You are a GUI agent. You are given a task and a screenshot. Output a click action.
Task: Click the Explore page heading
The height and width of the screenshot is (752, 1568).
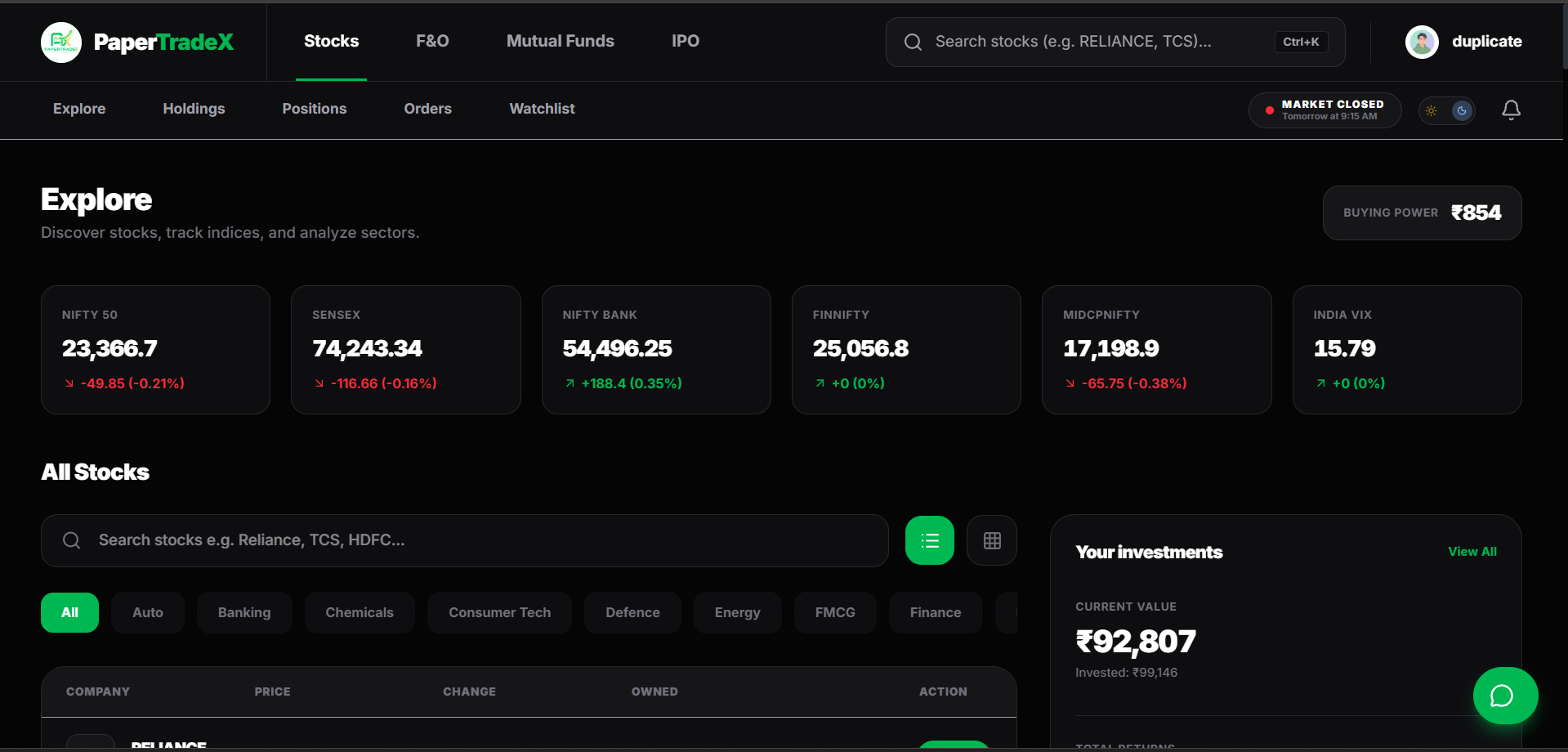[x=96, y=200]
